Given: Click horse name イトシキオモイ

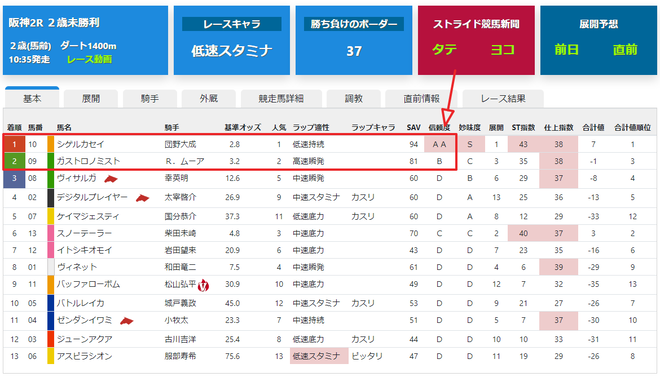Looking at the screenshot, I should [84, 250].
